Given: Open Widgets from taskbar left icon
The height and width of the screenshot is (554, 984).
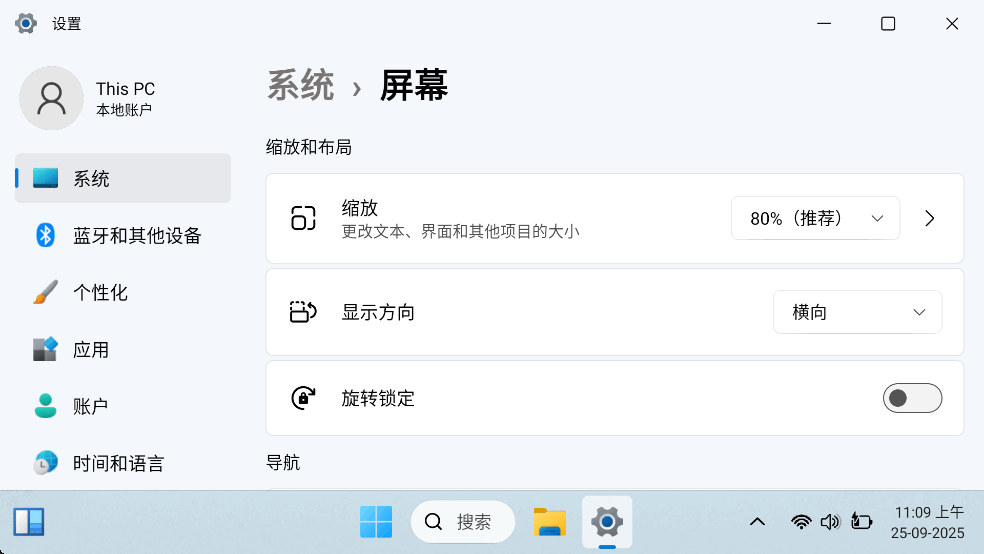Looking at the screenshot, I should tap(29, 522).
